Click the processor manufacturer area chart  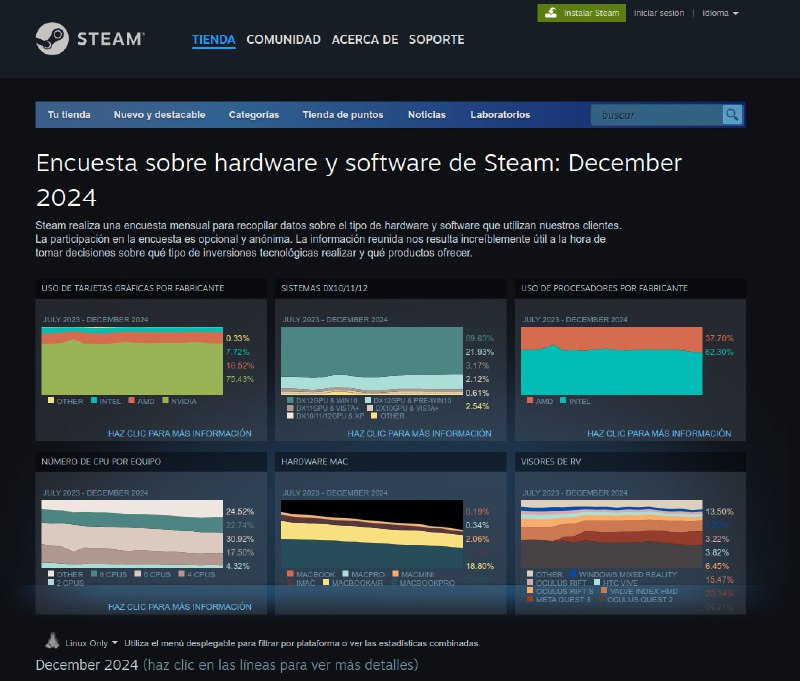(612, 361)
